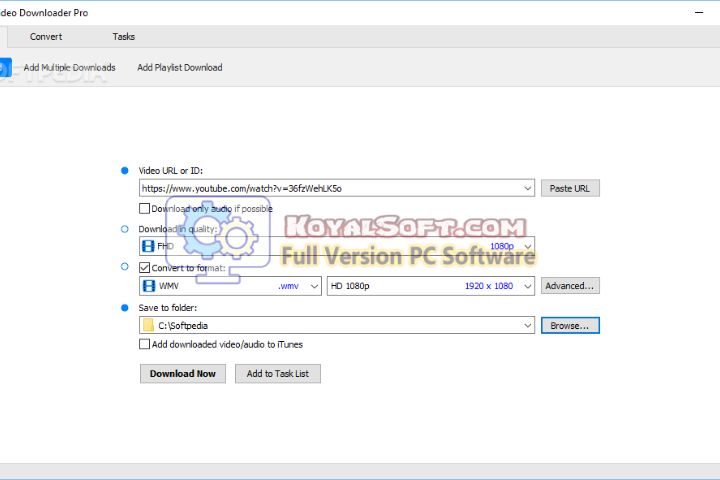The height and width of the screenshot is (480, 720).
Task: Click the Download Now button
Action: click(183, 374)
